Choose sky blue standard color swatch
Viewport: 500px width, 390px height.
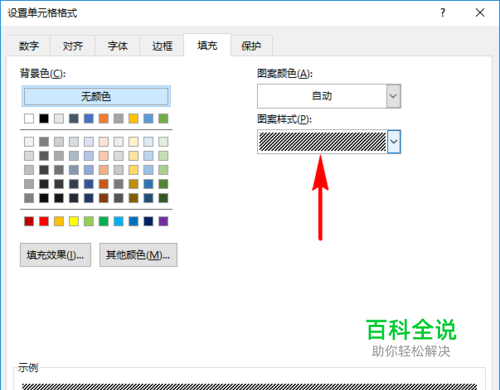coord(118,221)
